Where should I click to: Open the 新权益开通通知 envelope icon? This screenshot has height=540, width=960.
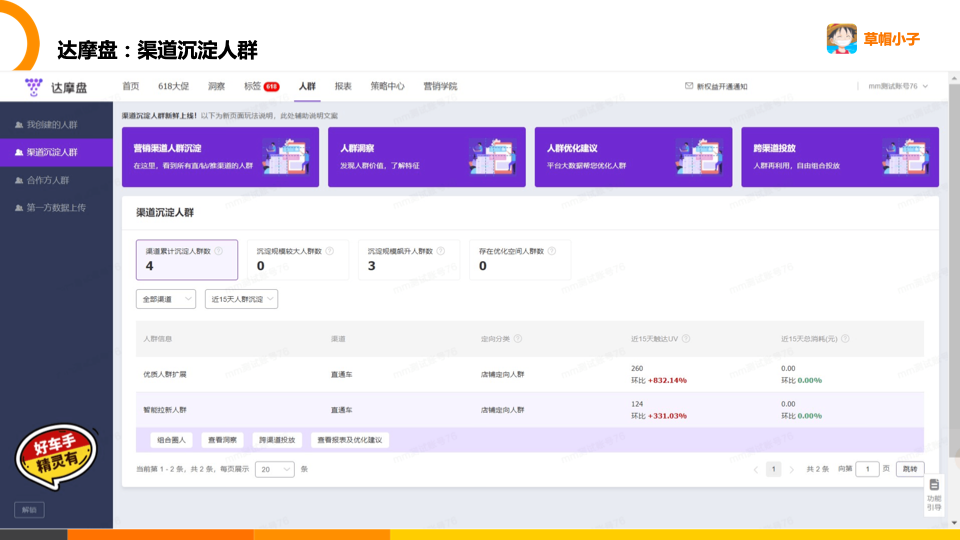(x=689, y=86)
